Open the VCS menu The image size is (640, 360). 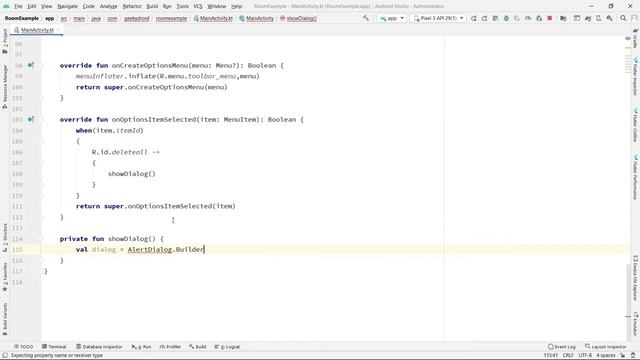coord(198,6)
